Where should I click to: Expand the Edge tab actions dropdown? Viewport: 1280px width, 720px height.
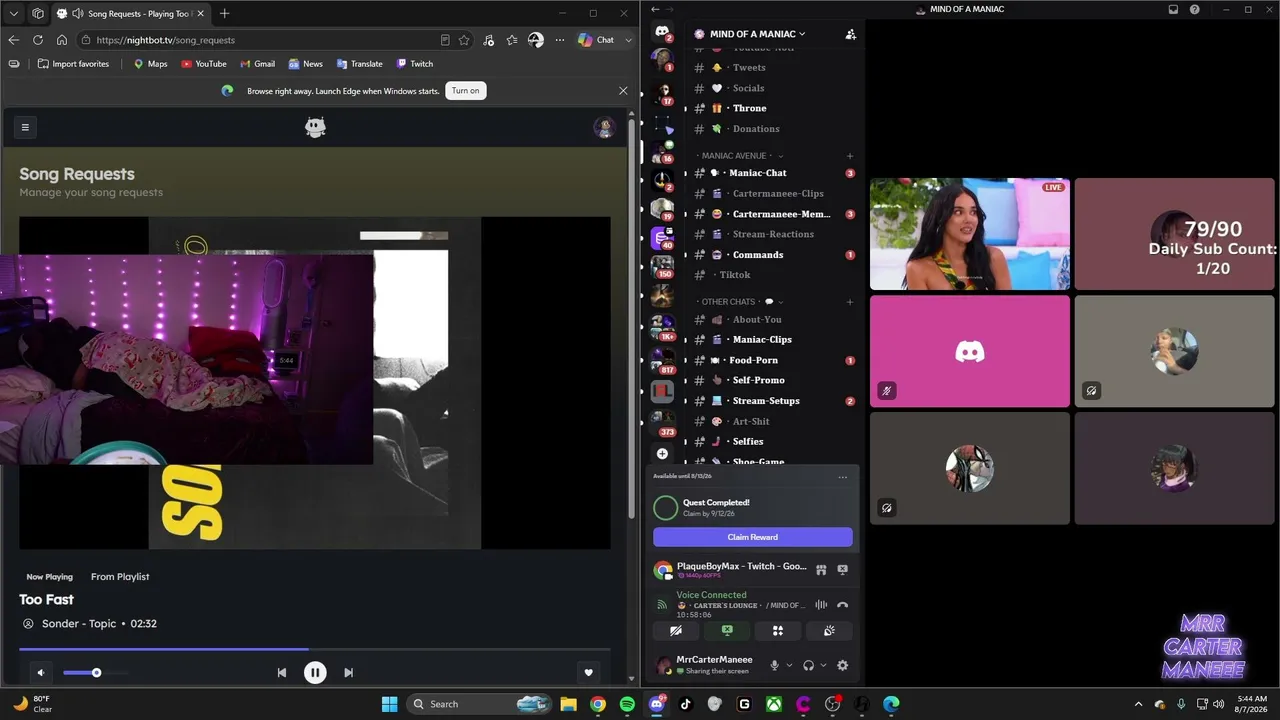13,13
